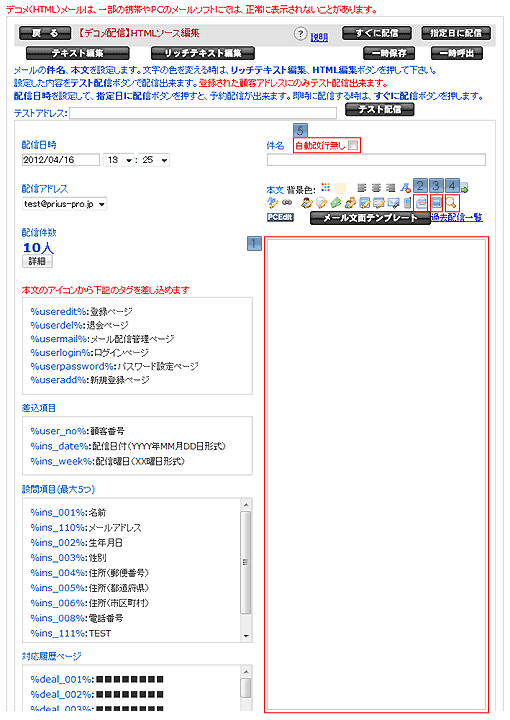Viewport: 510px width, 720px height.
Task: Click the 詳細 button under 配信件数
Action: coord(37,261)
